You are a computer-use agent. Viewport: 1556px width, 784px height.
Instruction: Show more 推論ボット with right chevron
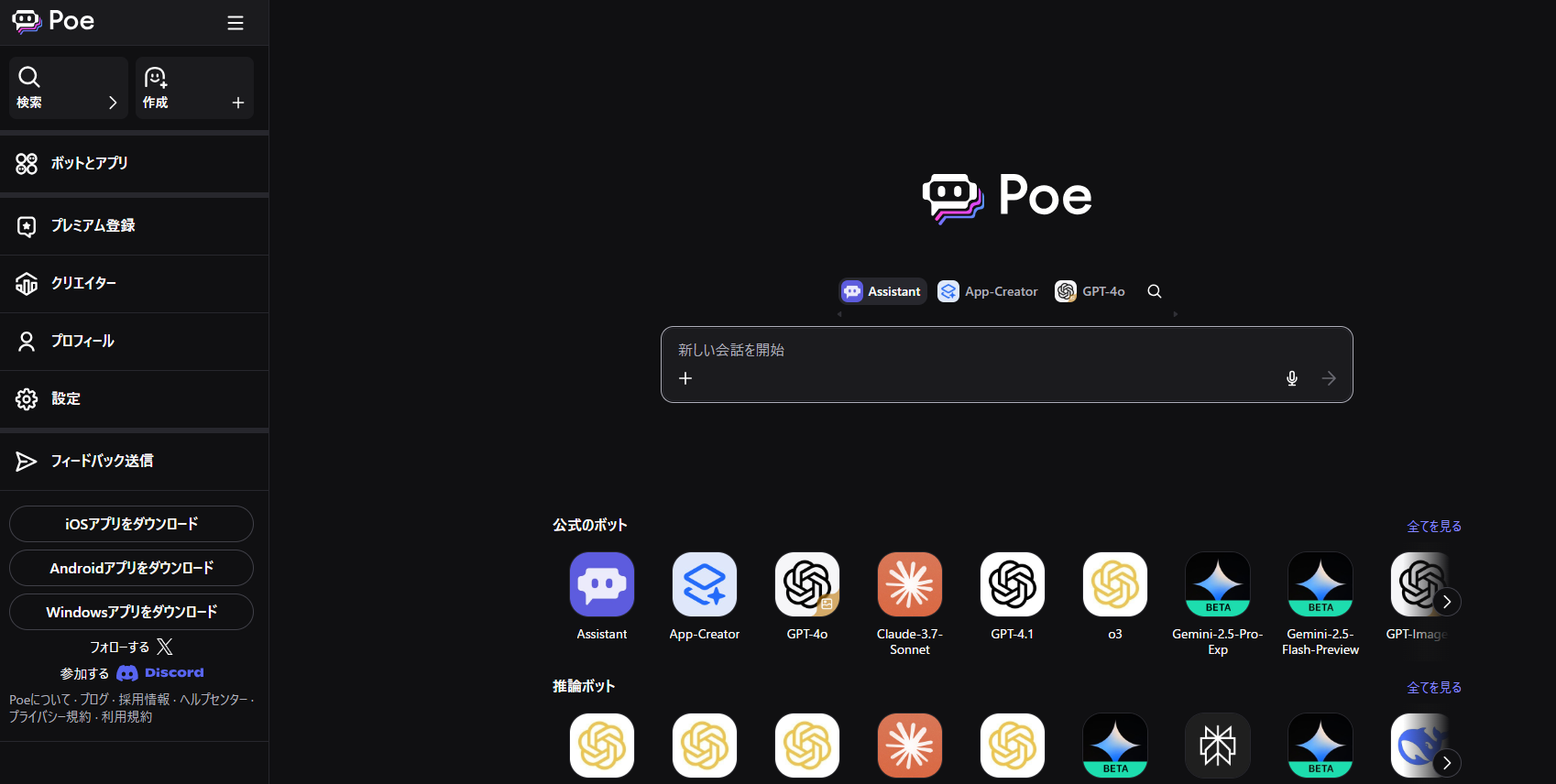pos(1447,763)
